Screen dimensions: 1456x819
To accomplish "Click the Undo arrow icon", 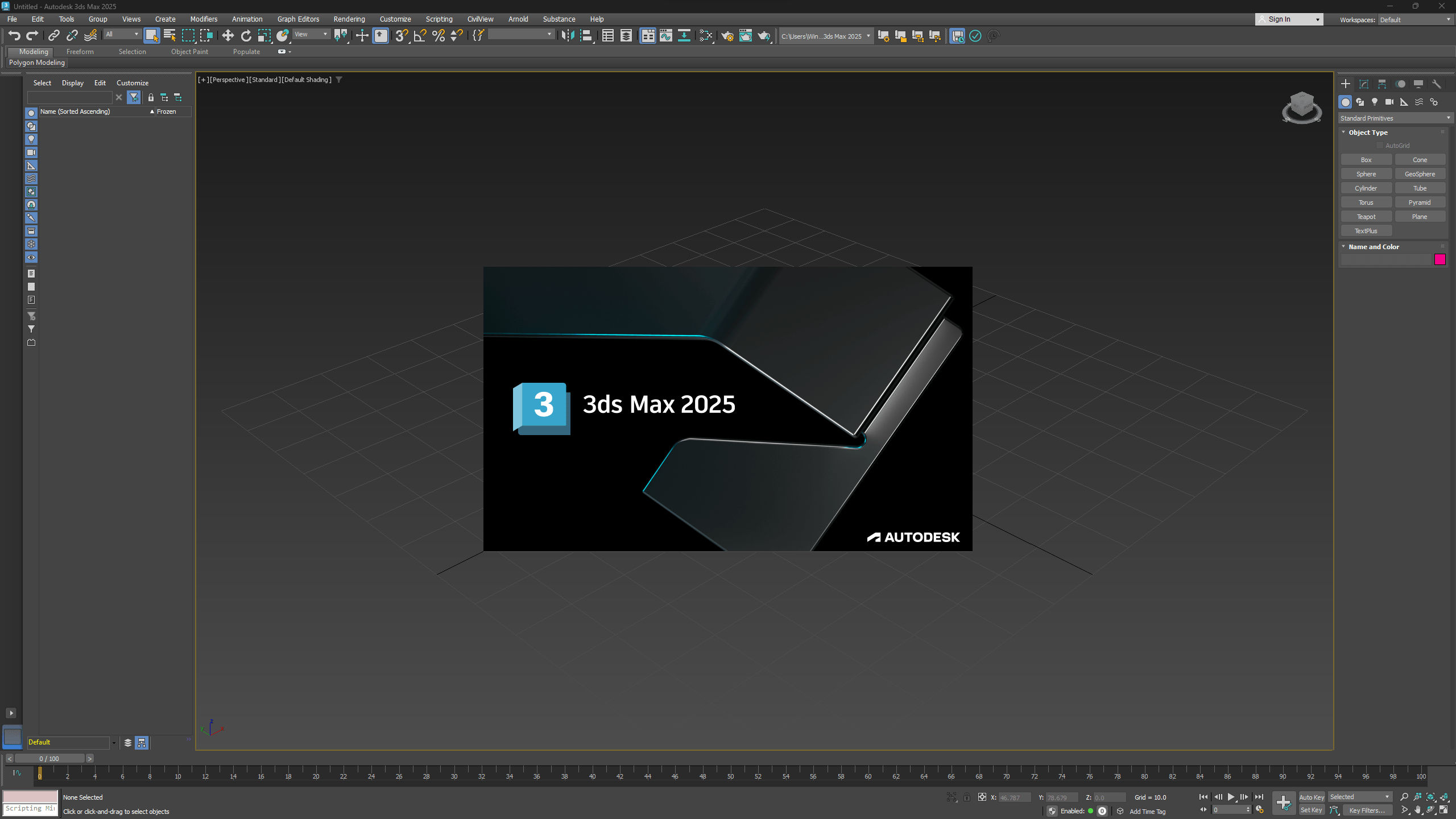I will [14, 36].
